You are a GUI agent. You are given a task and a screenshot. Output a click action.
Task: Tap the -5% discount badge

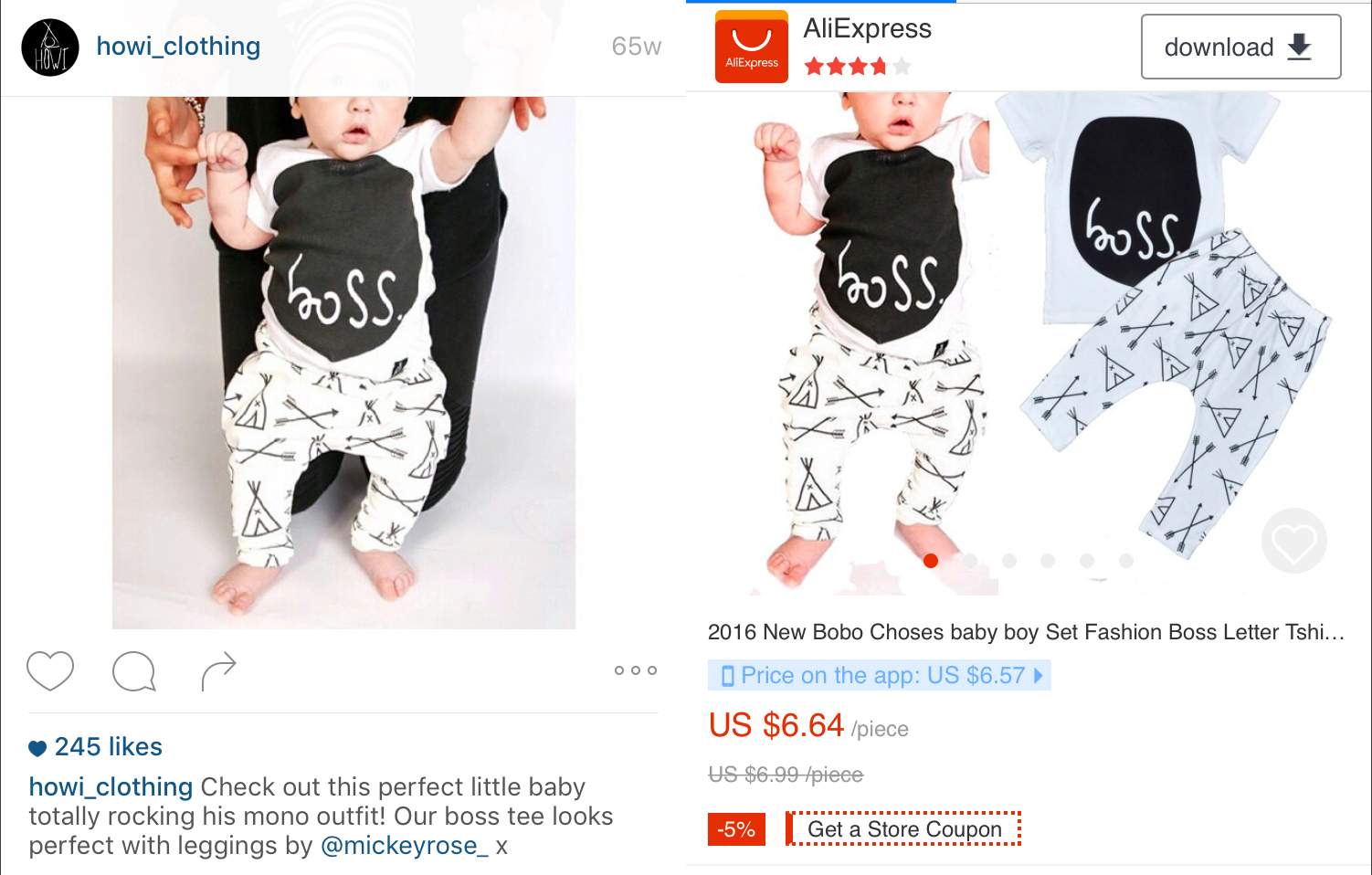pyautogui.click(x=736, y=829)
